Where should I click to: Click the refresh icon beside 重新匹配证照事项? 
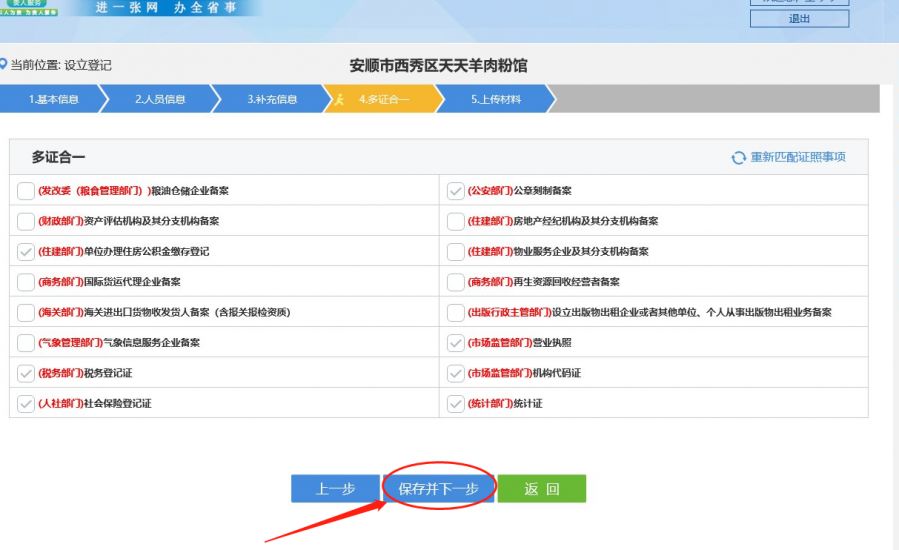[738, 157]
